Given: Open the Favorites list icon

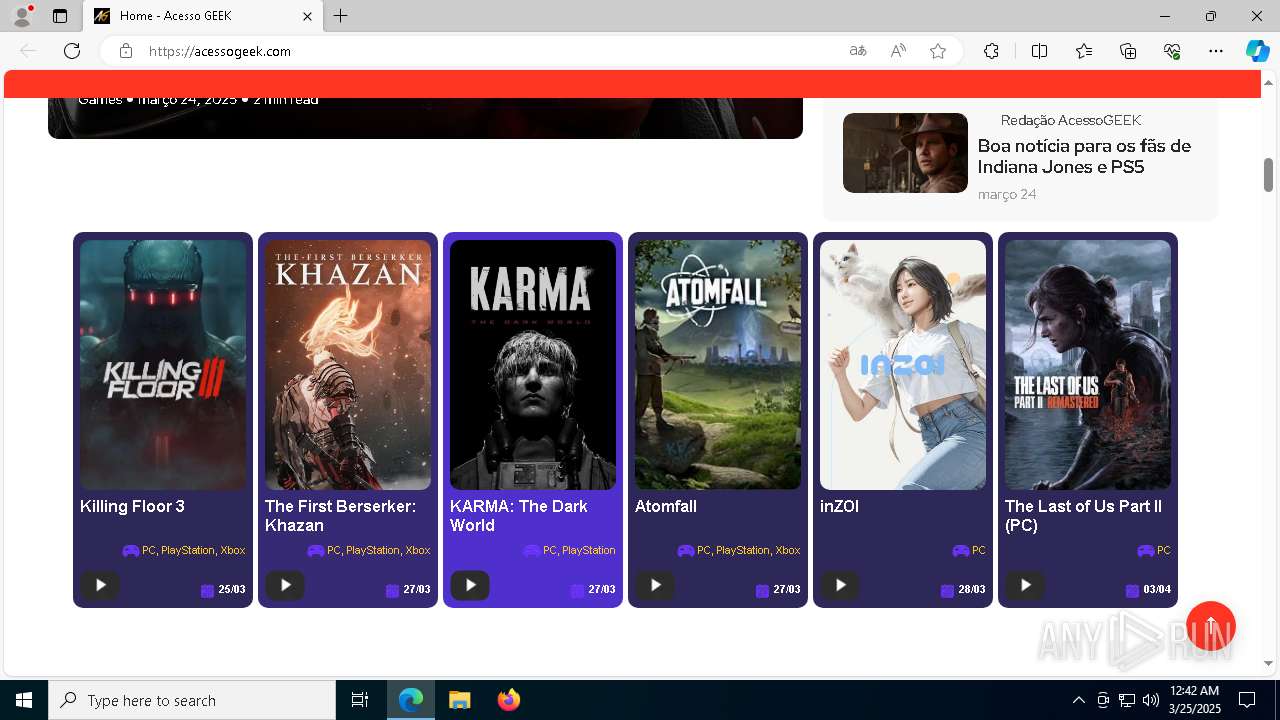Looking at the screenshot, I should [x=1084, y=51].
